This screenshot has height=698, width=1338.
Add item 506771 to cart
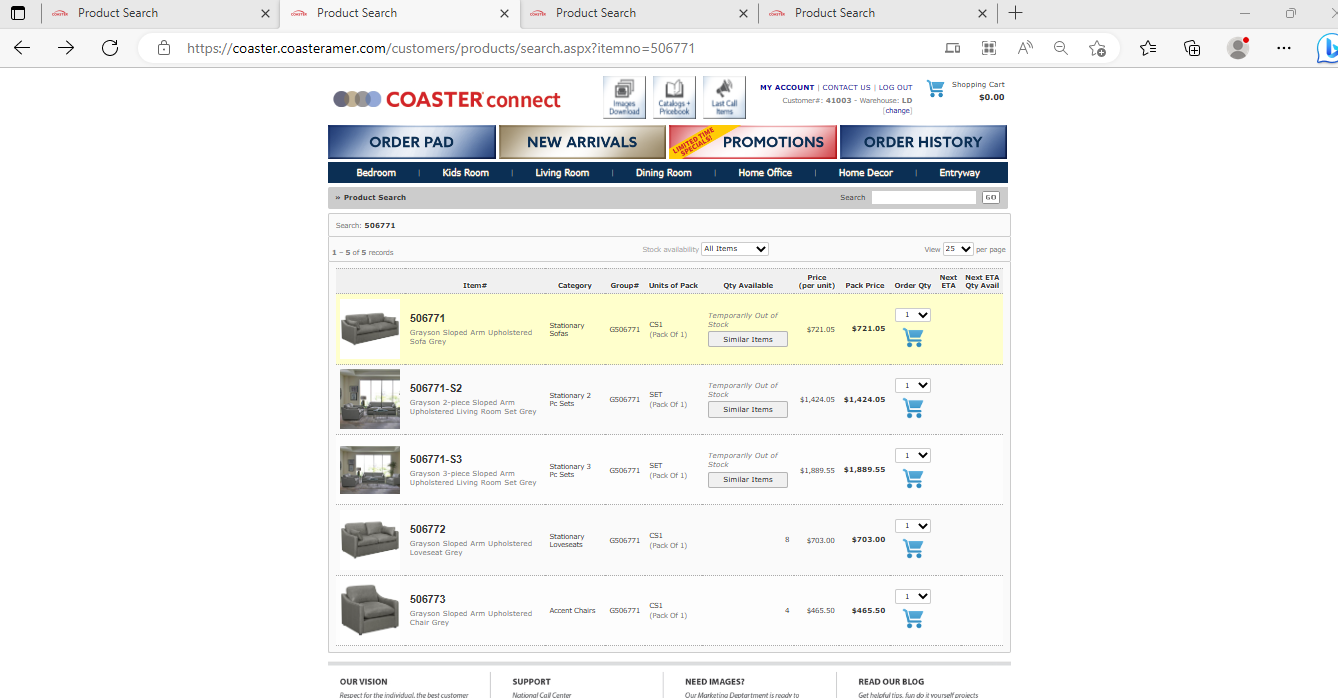tap(912, 338)
